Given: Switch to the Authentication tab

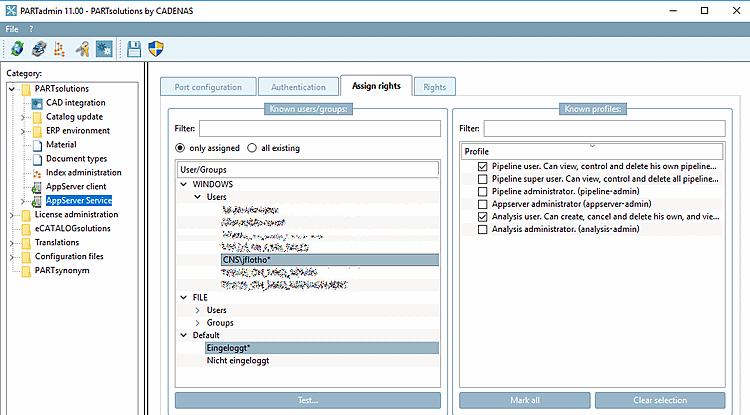Looking at the screenshot, I should 298,87.
